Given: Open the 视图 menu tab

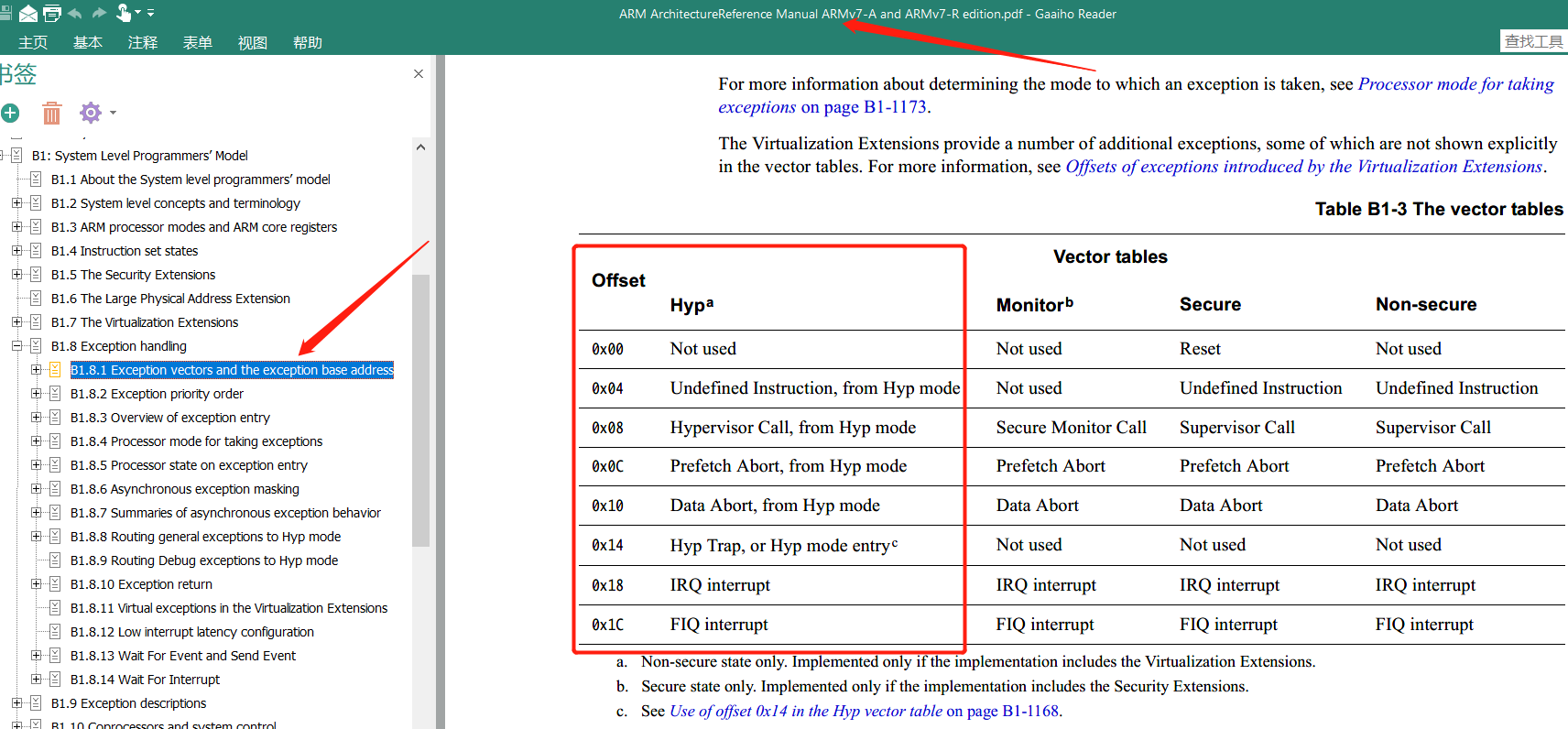Looking at the screenshot, I should pos(253,42).
